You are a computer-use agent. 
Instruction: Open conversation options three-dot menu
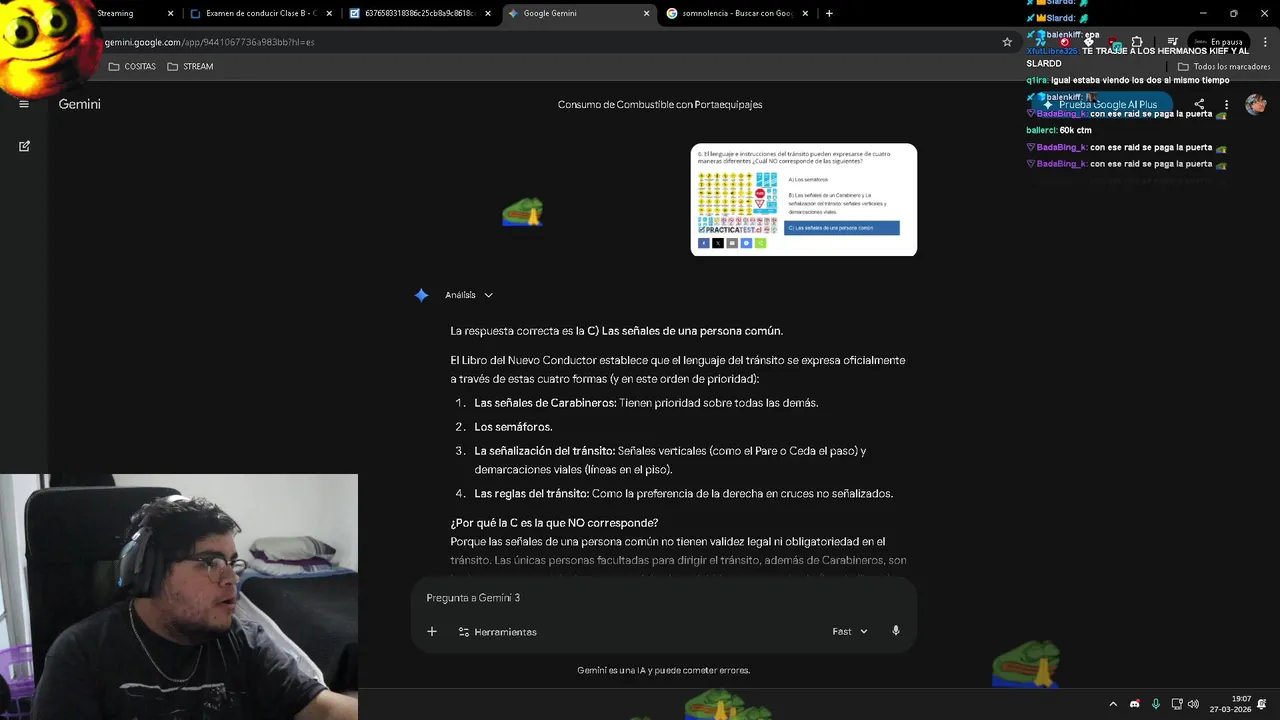pos(1226,104)
